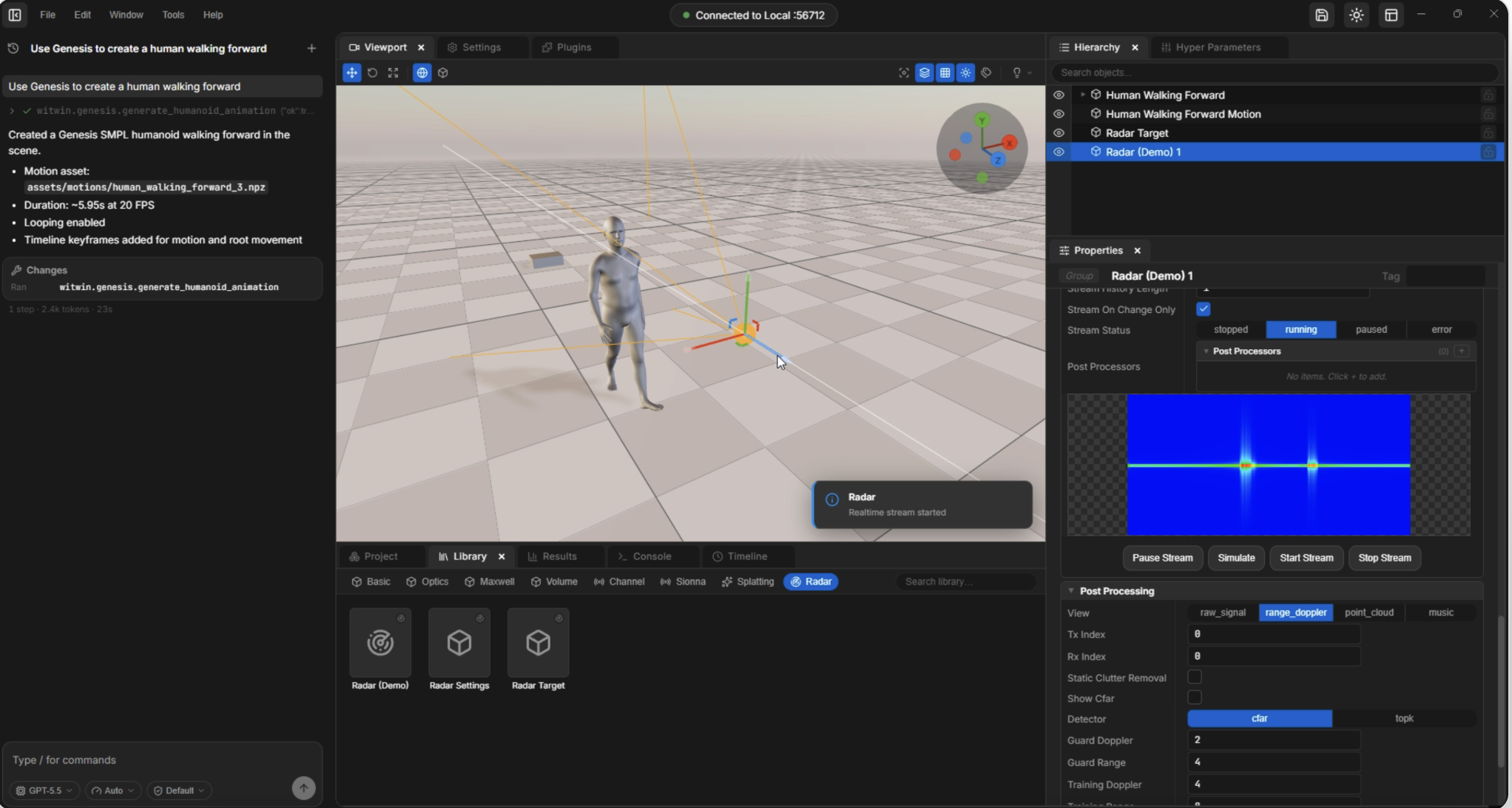
Task: Click the tag icon in viewport toolbar
Action: 986,73
